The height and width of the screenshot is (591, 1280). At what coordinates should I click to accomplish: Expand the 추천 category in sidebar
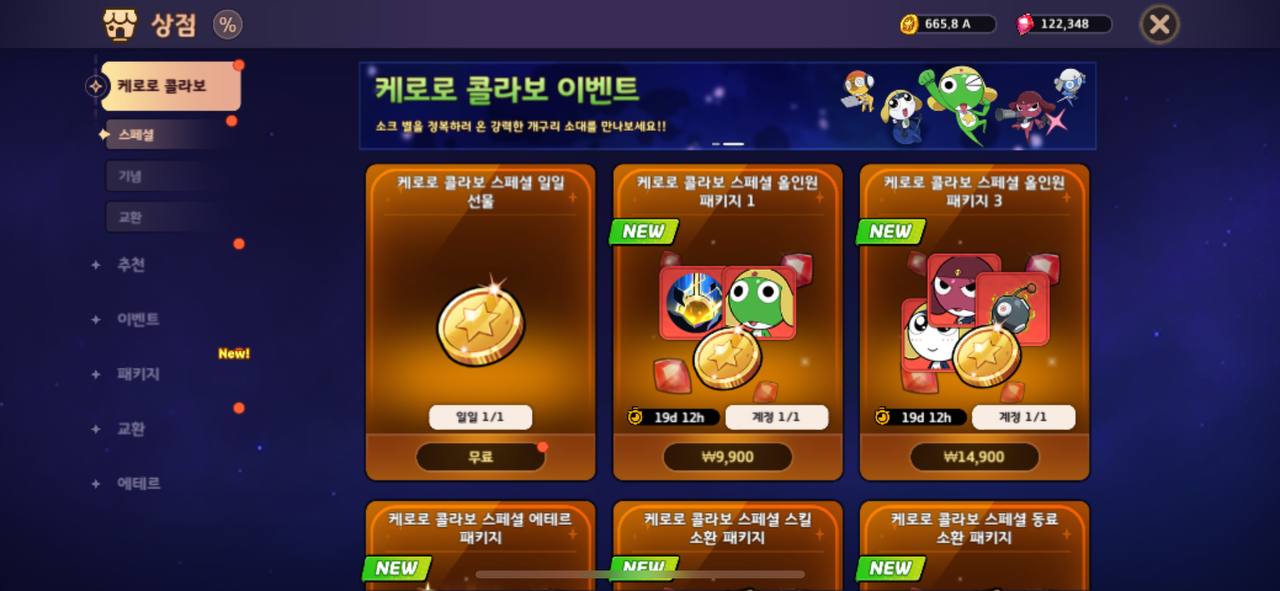point(131,265)
